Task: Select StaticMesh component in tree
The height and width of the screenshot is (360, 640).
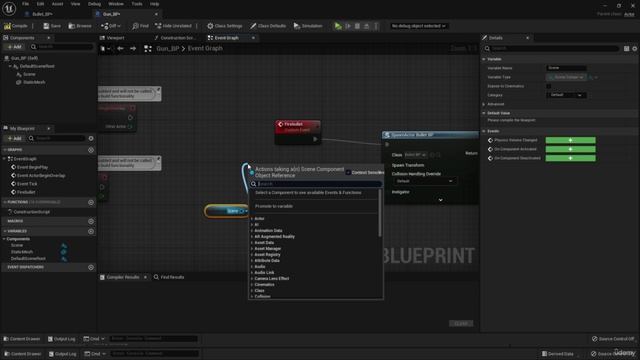Action: point(34,82)
